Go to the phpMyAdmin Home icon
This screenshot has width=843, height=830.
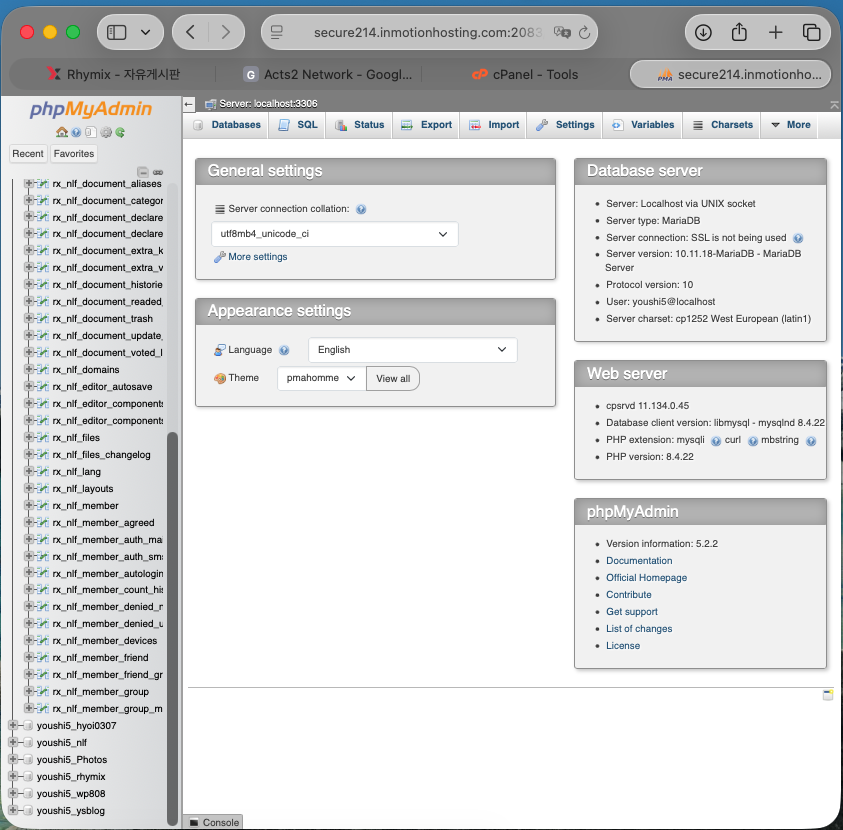(62, 132)
